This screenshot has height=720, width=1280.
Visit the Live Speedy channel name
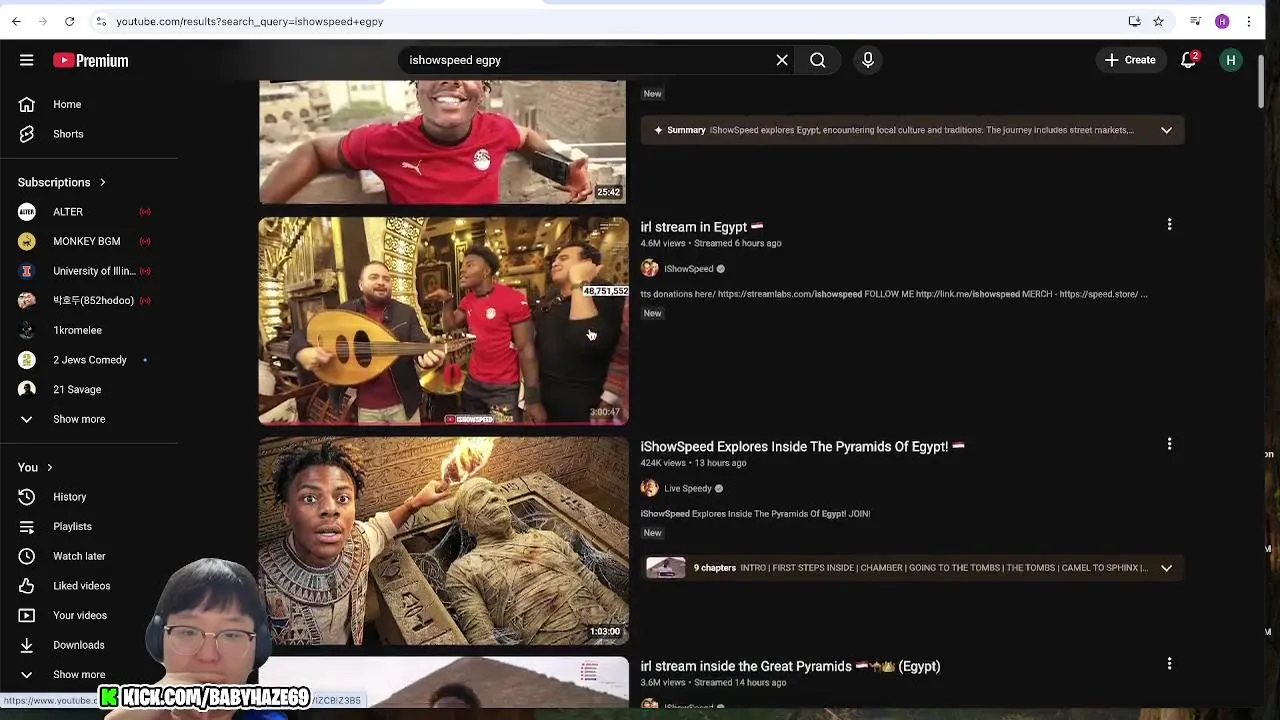[x=688, y=489]
